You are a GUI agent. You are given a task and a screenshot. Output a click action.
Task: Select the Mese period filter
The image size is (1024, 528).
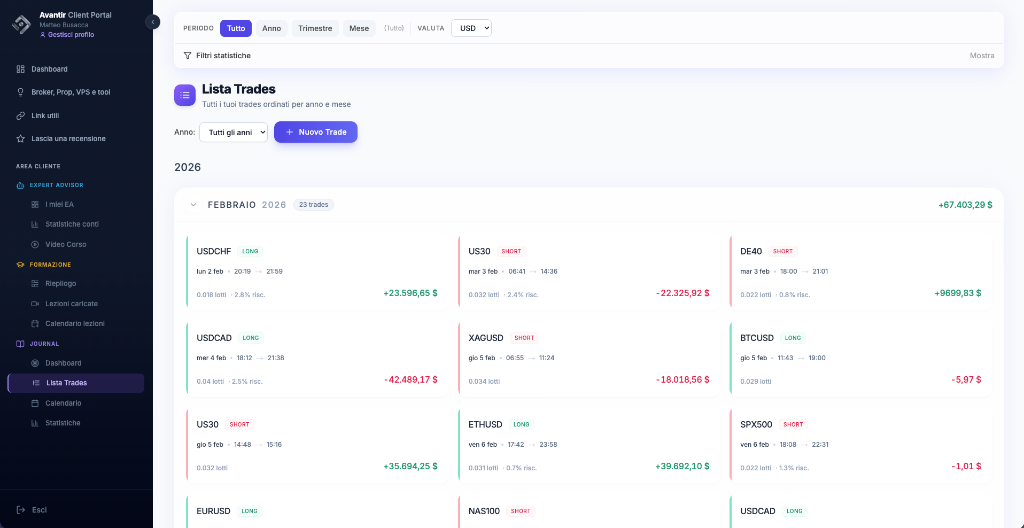(359, 28)
